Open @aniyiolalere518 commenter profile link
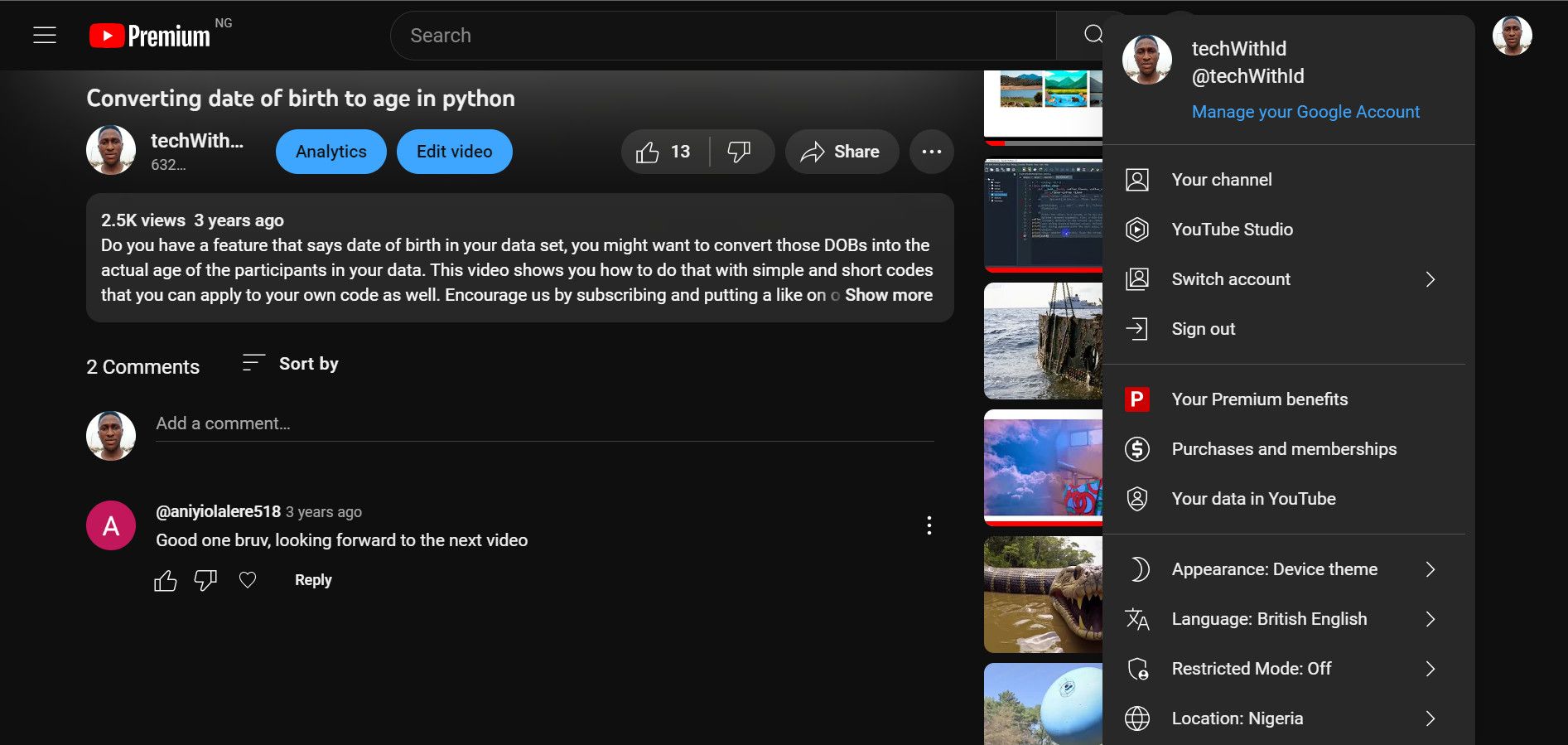The width and height of the screenshot is (1568, 745). click(x=219, y=511)
